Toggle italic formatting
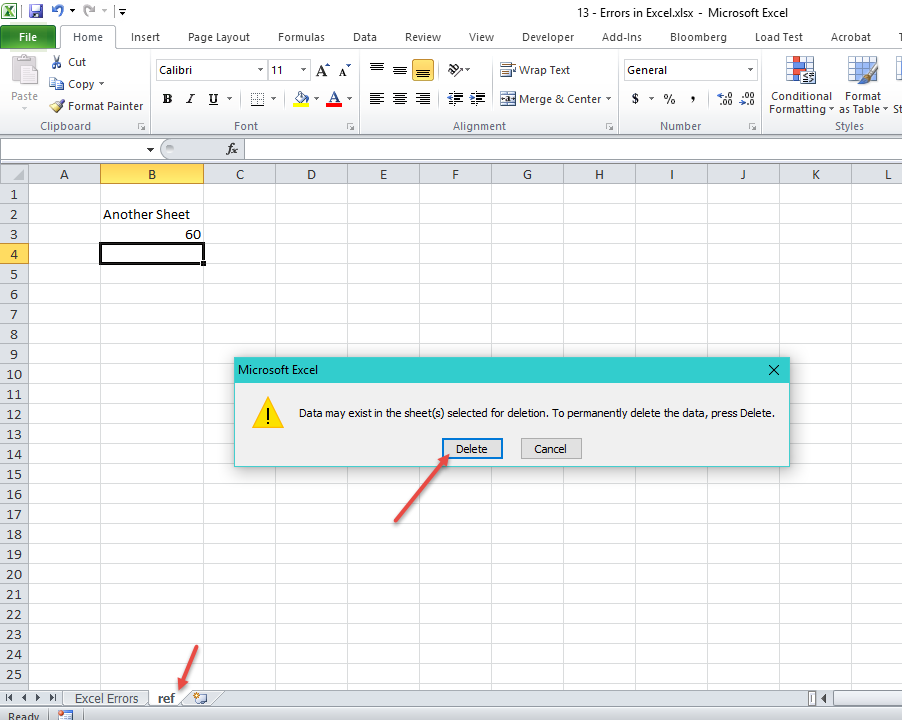902x720 pixels. tap(189, 98)
